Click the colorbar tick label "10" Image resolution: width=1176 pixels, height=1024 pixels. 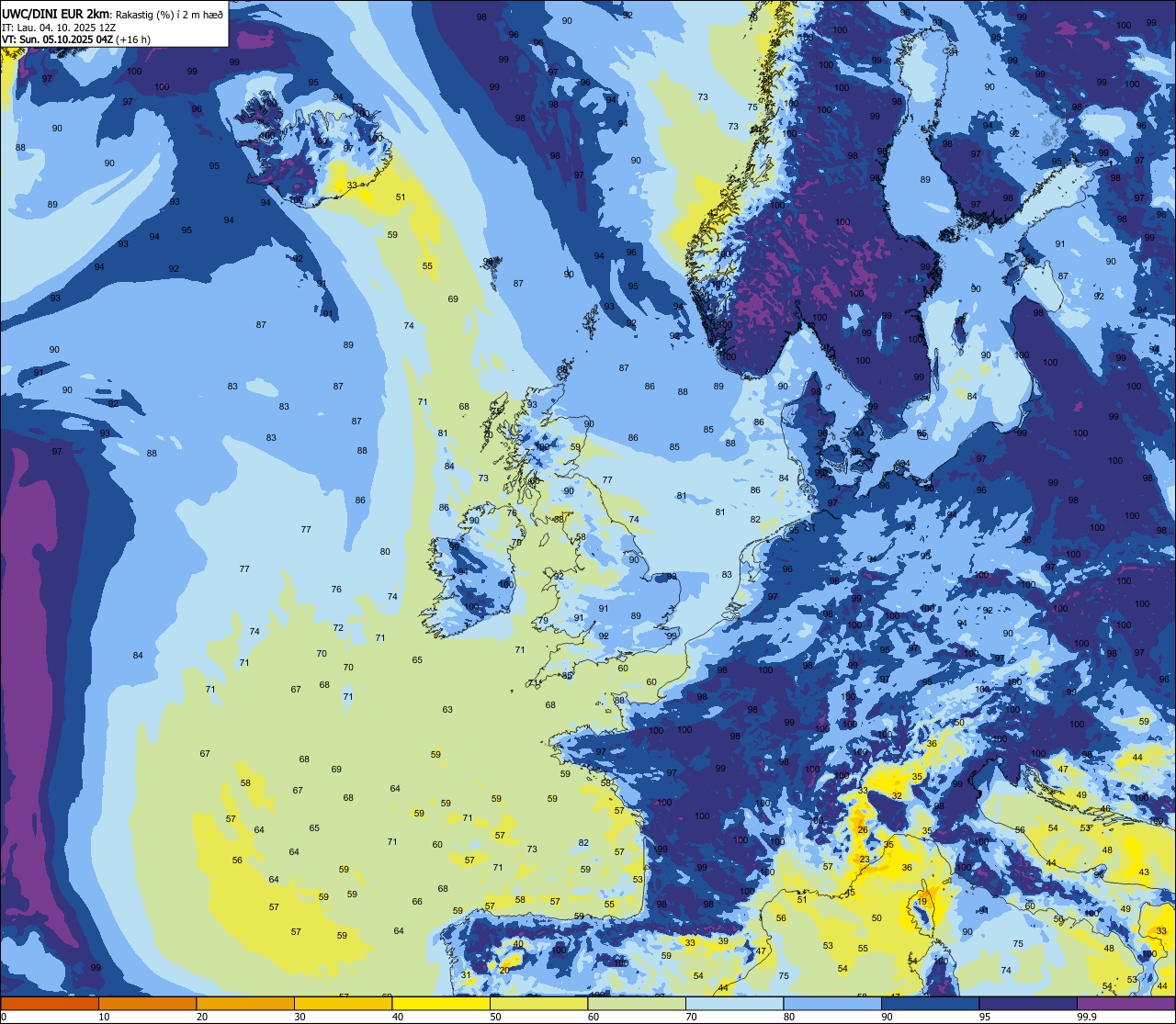(105, 1017)
